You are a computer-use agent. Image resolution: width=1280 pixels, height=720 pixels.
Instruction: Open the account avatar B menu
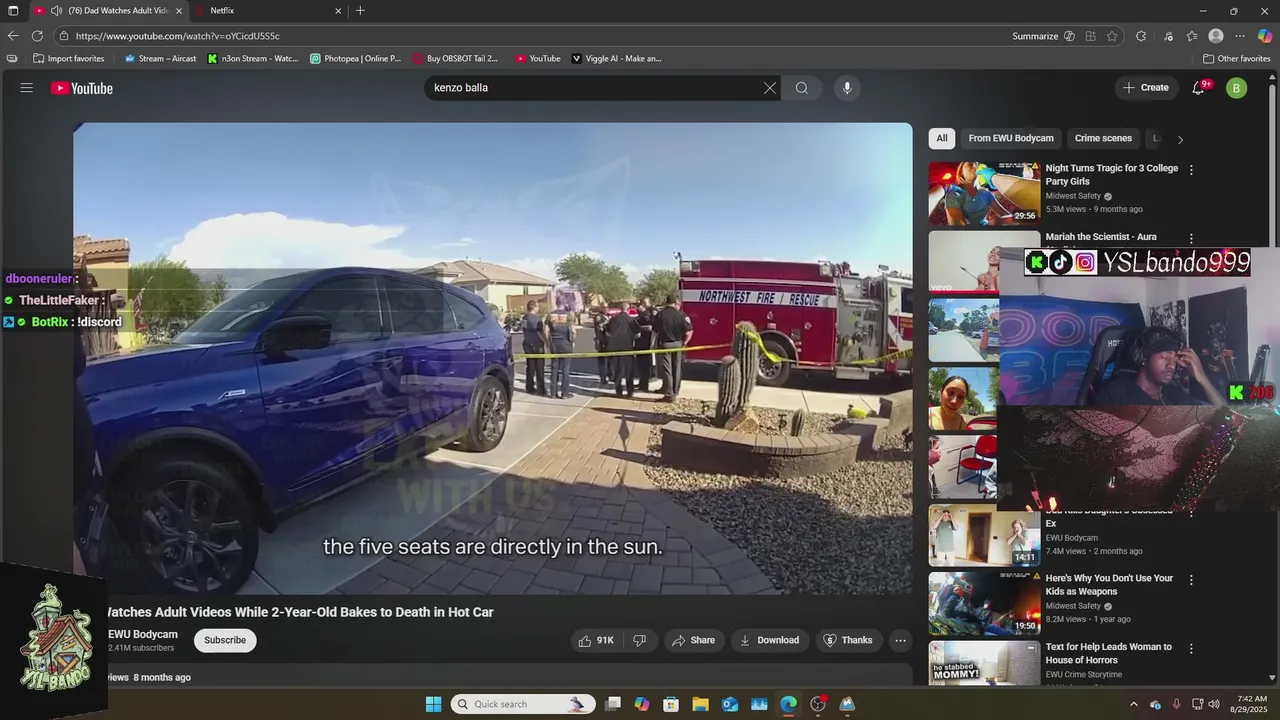1236,88
